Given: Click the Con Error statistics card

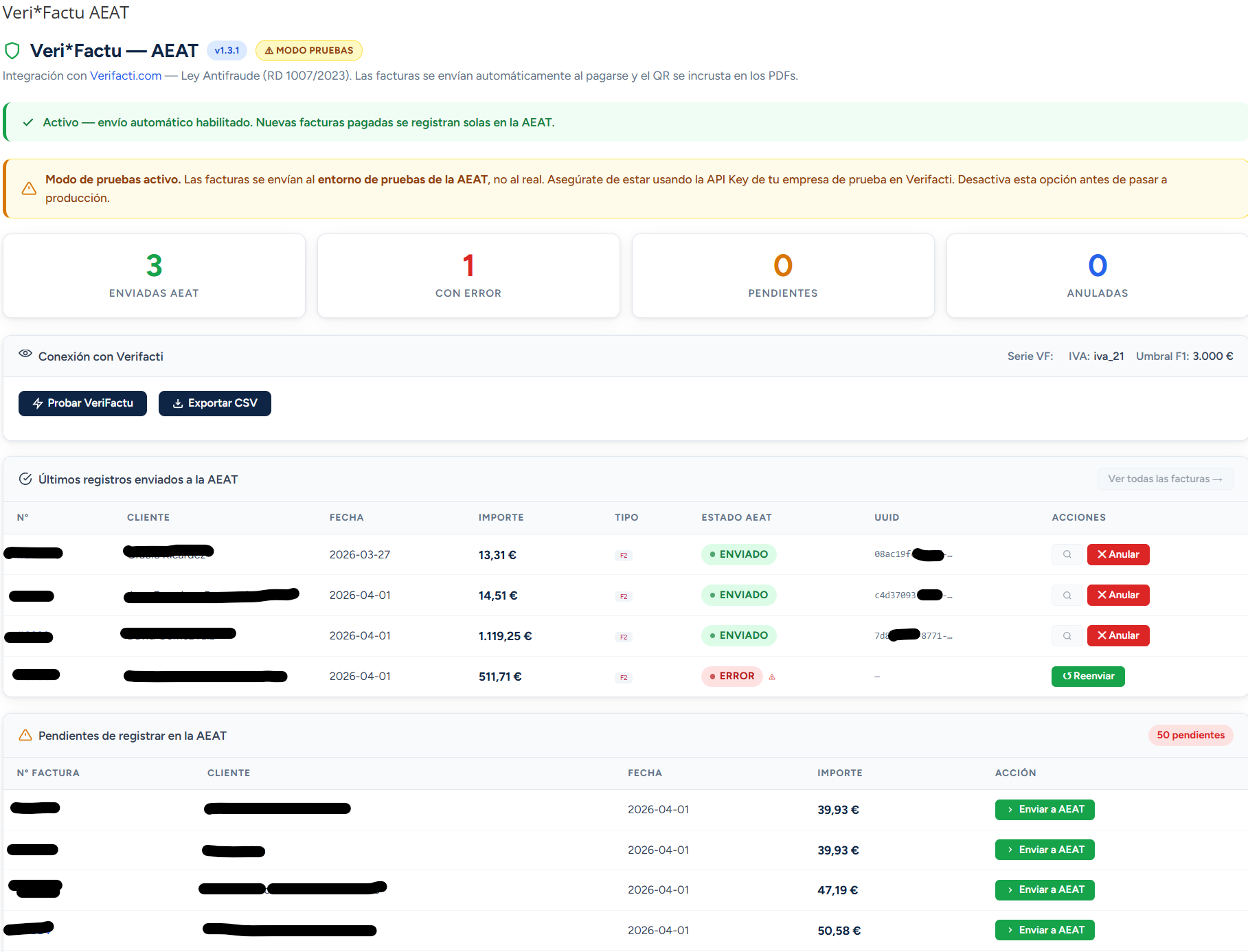Looking at the screenshot, I should (468, 275).
